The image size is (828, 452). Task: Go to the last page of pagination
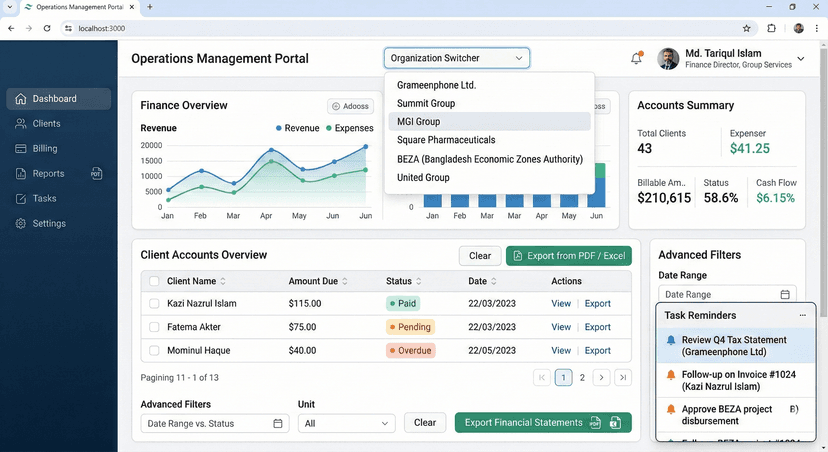coord(623,377)
